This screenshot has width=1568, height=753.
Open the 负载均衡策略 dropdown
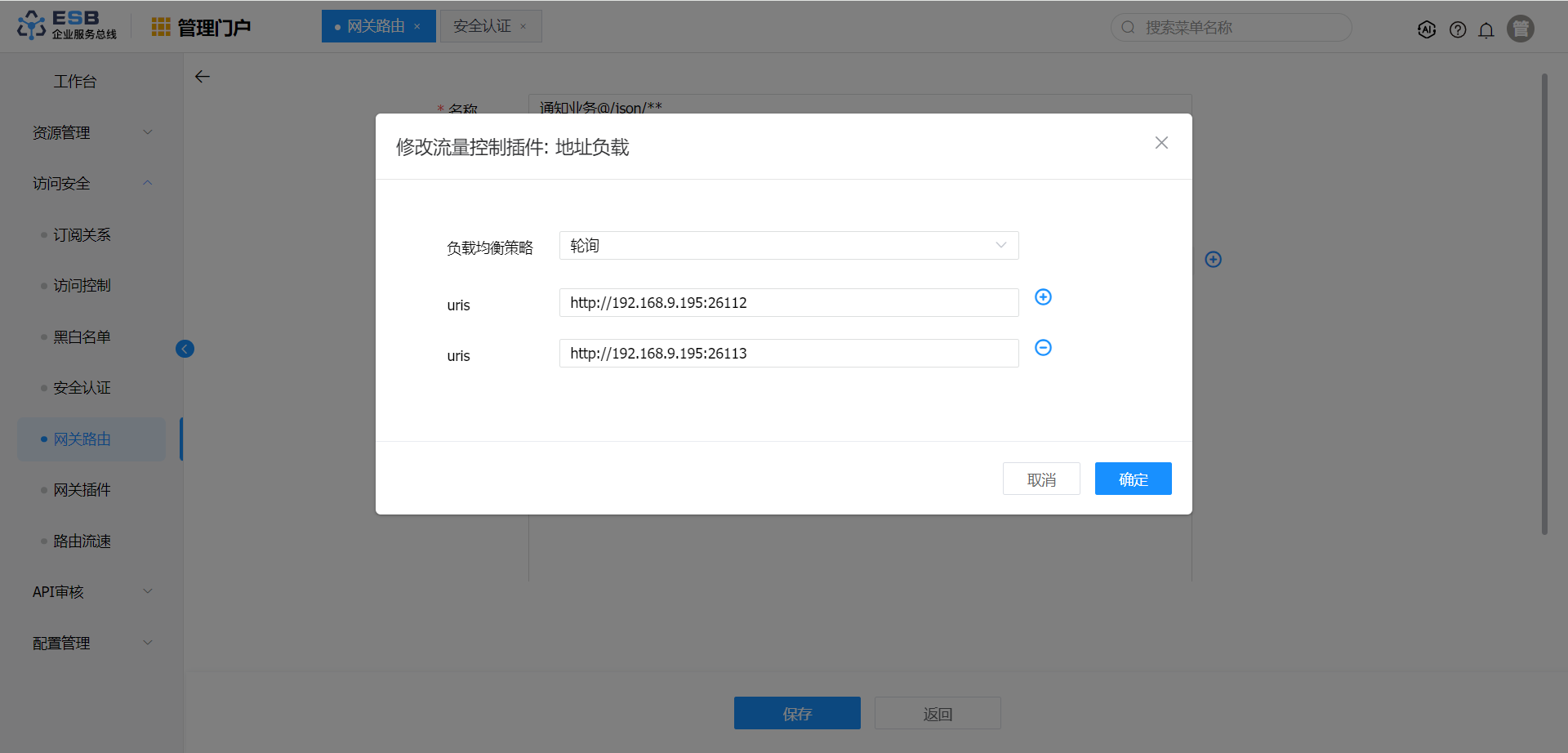tap(788, 246)
